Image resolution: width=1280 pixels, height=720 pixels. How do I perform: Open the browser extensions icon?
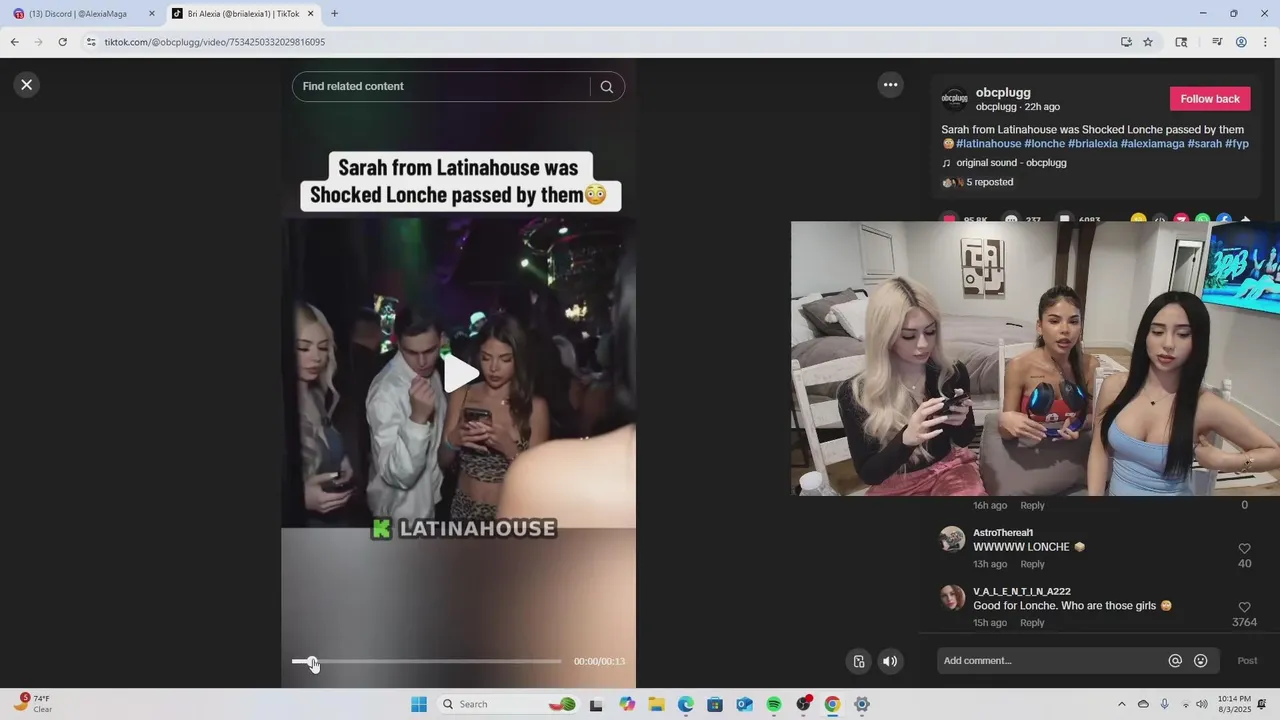point(1181,42)
